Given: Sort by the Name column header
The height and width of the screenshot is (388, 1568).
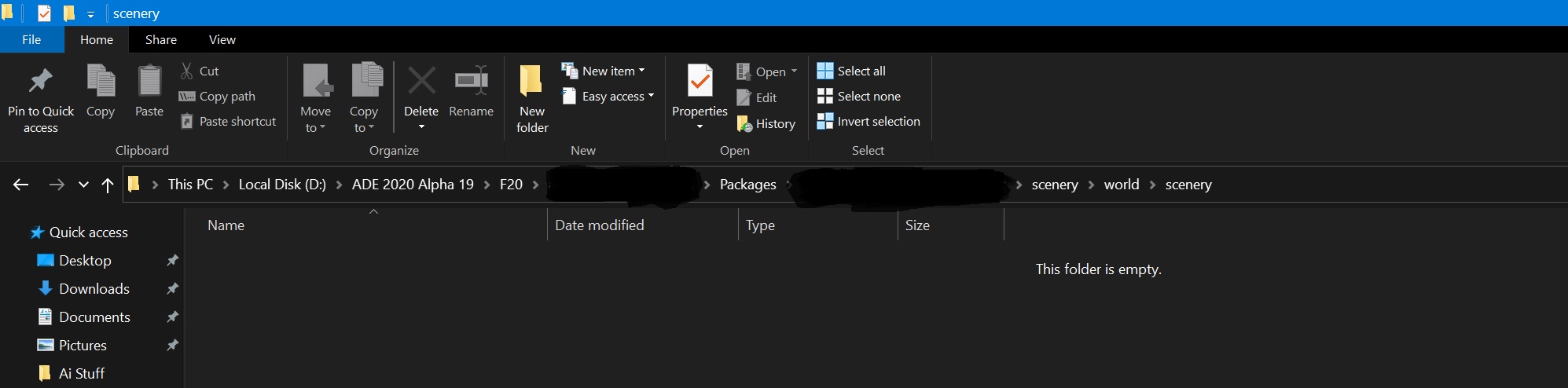Looking at the screenshot, I should (226, 225).
